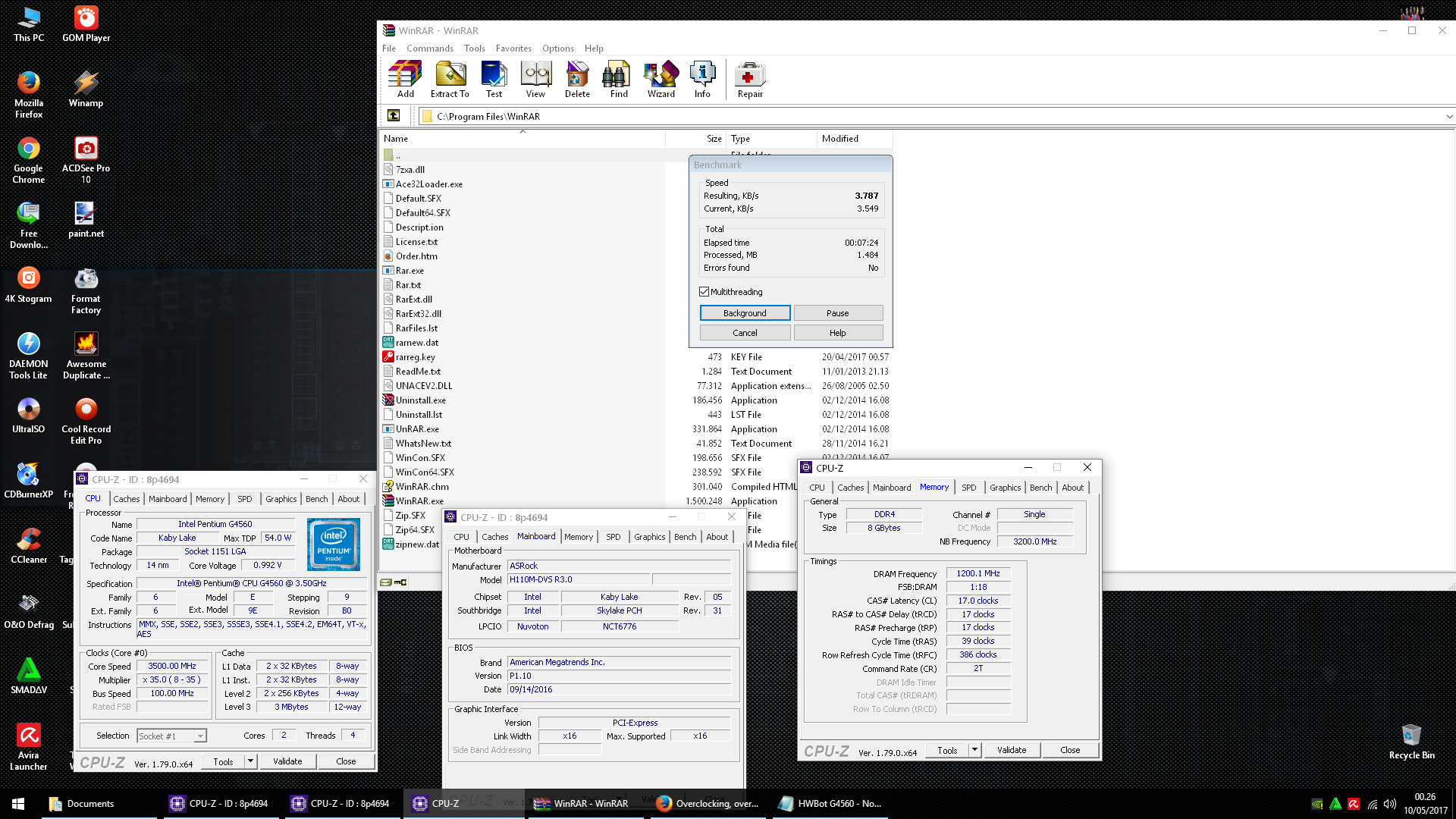Select the Winamp desktop icon
Screen dimensions: 1456x819
(86, 89)
